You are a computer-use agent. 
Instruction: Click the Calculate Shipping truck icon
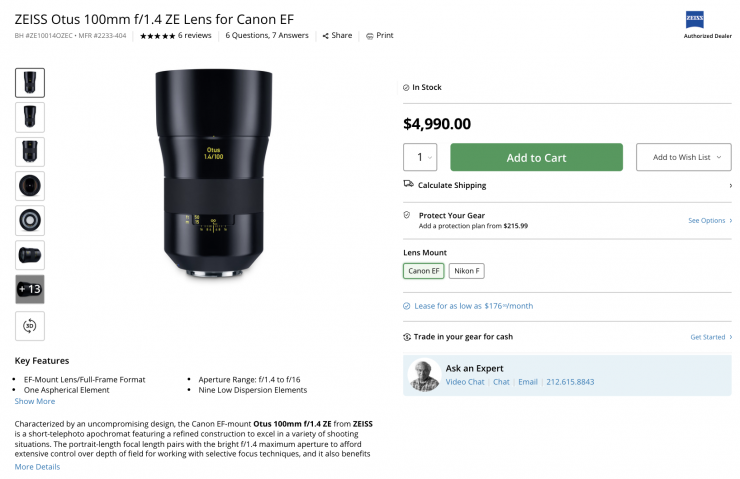pos(408,185)
